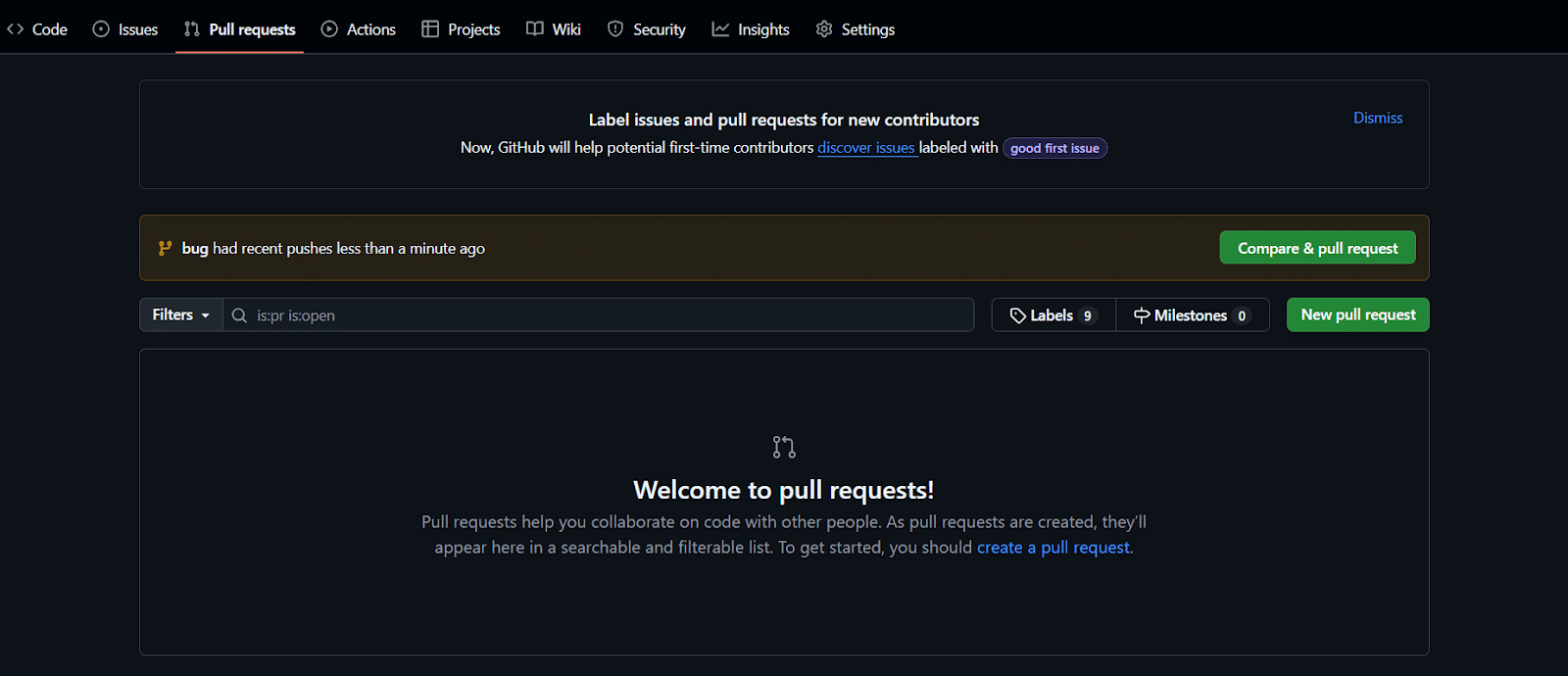Open the Labels list

click(1053, 315)
